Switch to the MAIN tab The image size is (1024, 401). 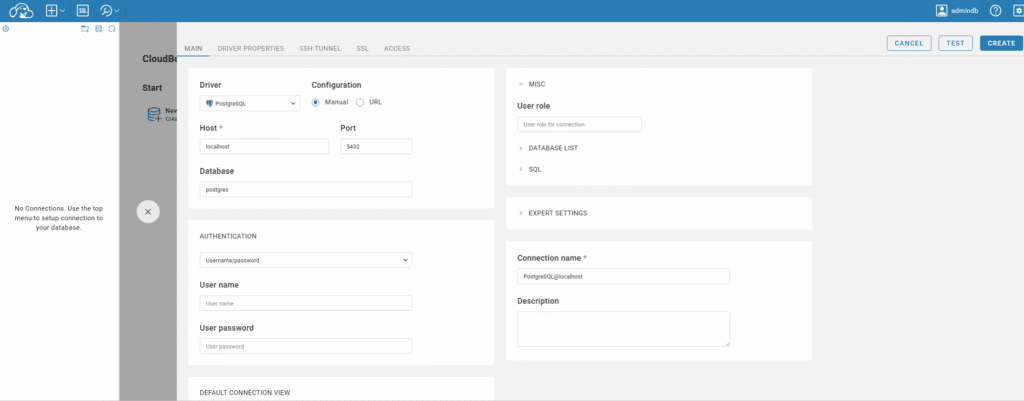[x=193, y=48]
